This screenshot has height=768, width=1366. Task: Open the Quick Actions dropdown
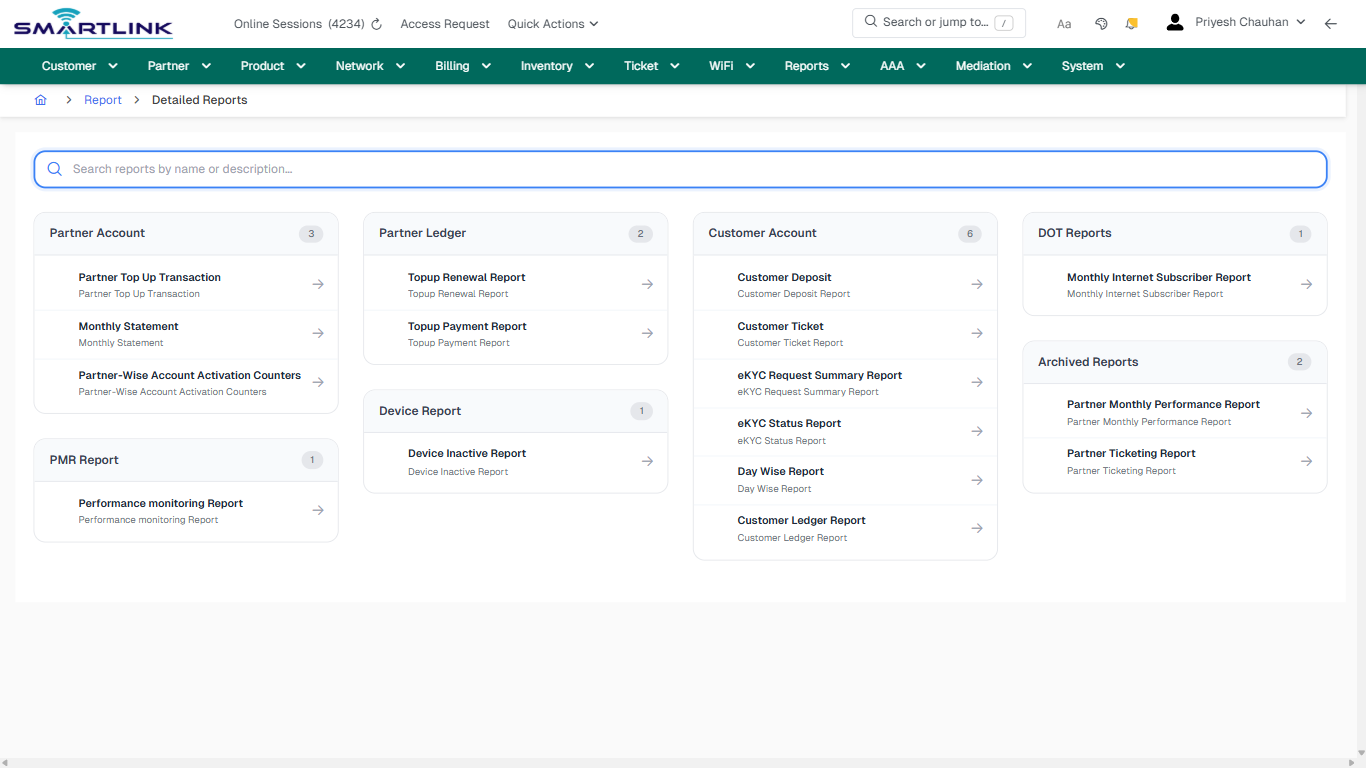coord(552,23)
